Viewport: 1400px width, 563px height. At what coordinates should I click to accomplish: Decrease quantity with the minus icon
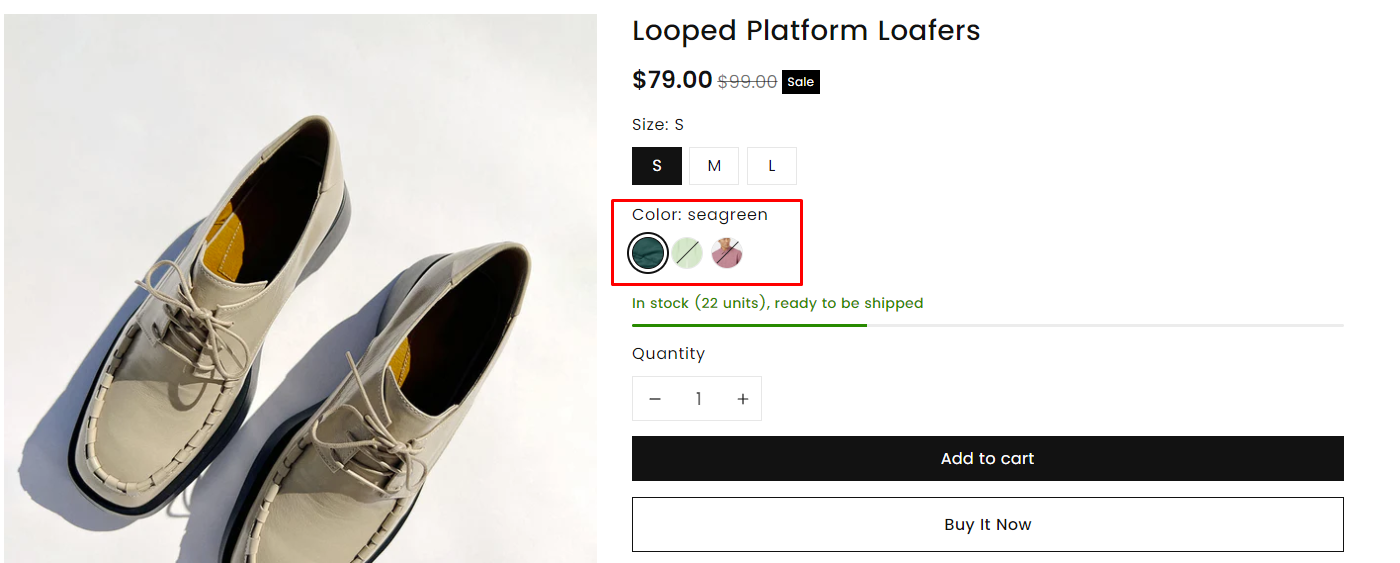pyautogui.click(x=655, y=399)
